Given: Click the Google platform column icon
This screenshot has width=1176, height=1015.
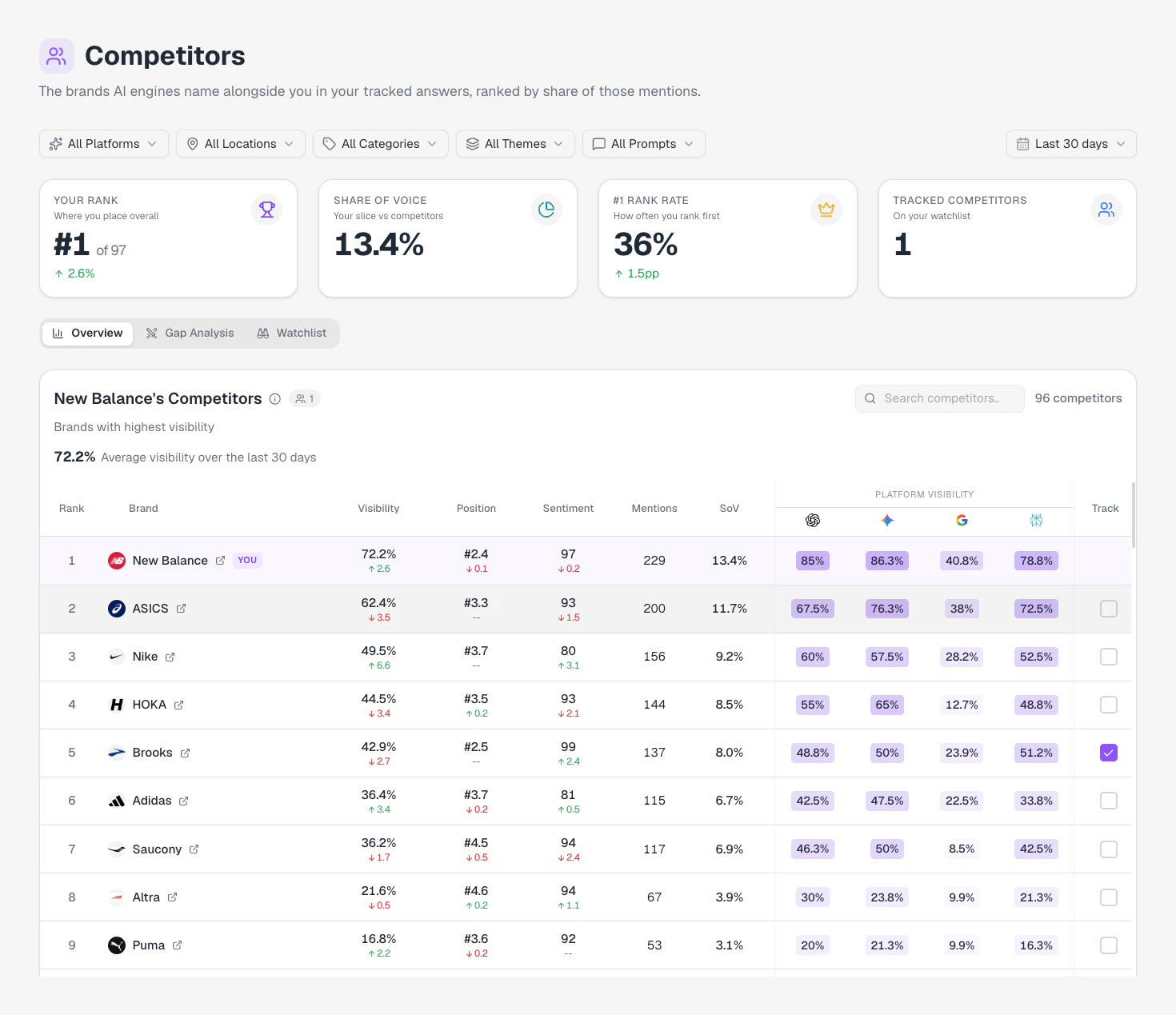Looking at the screenshot, I should pos(962,521).
